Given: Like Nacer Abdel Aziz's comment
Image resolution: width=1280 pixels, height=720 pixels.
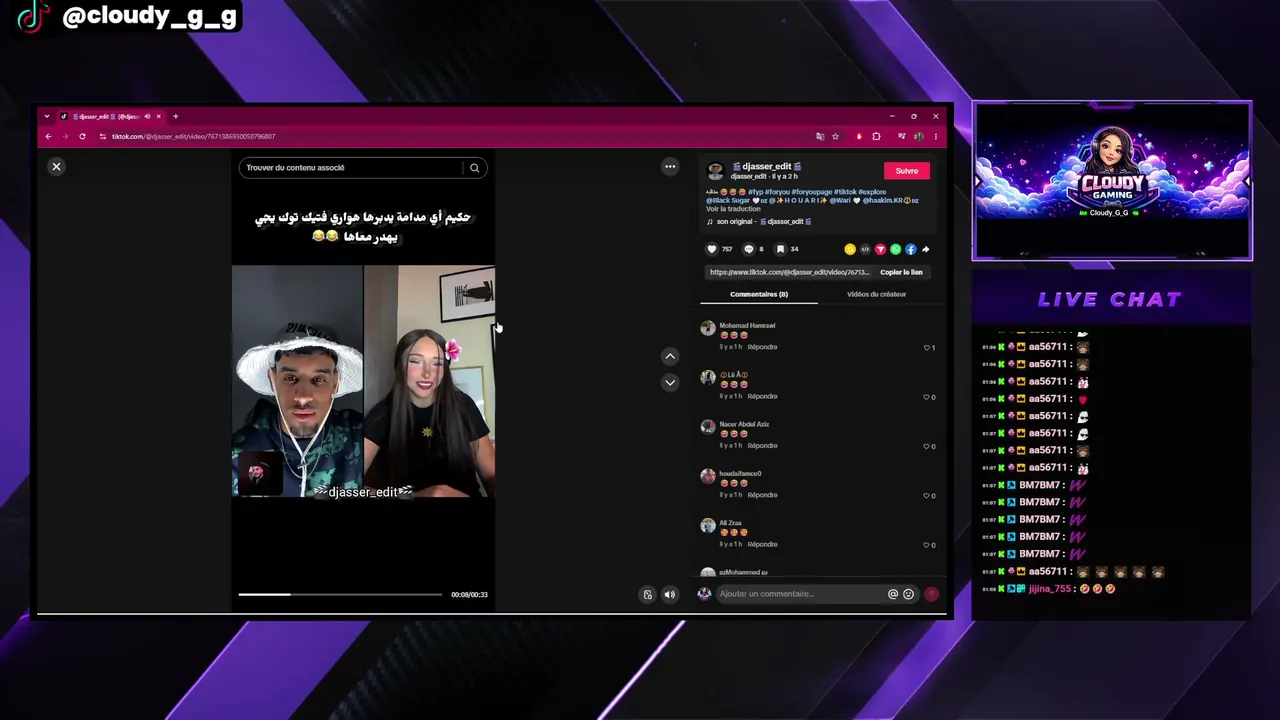Looking at the screenshot, I should pyautogui.click(x=929, y=446).
